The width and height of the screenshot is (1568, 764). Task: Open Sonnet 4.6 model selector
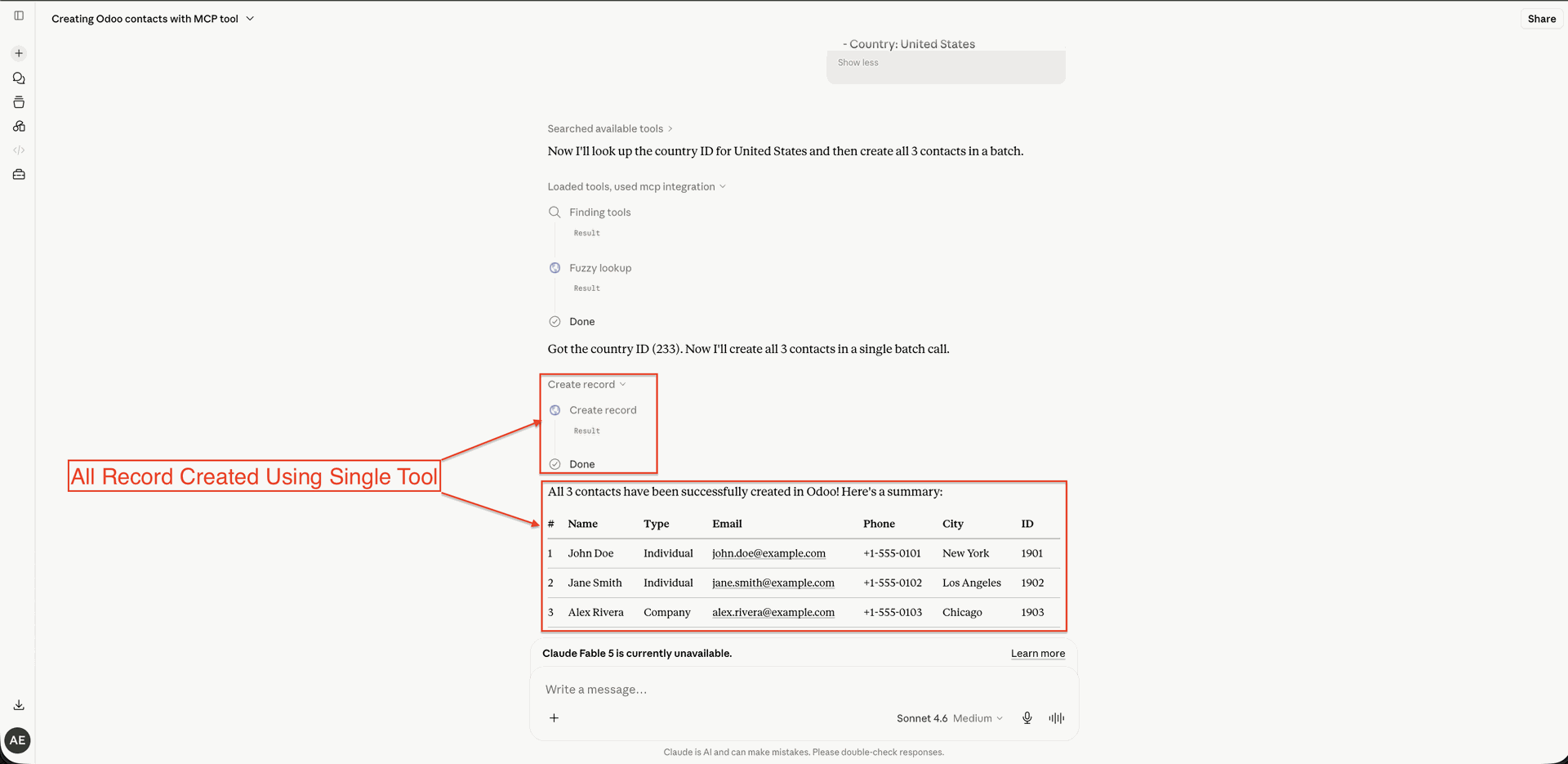point(950,718)
